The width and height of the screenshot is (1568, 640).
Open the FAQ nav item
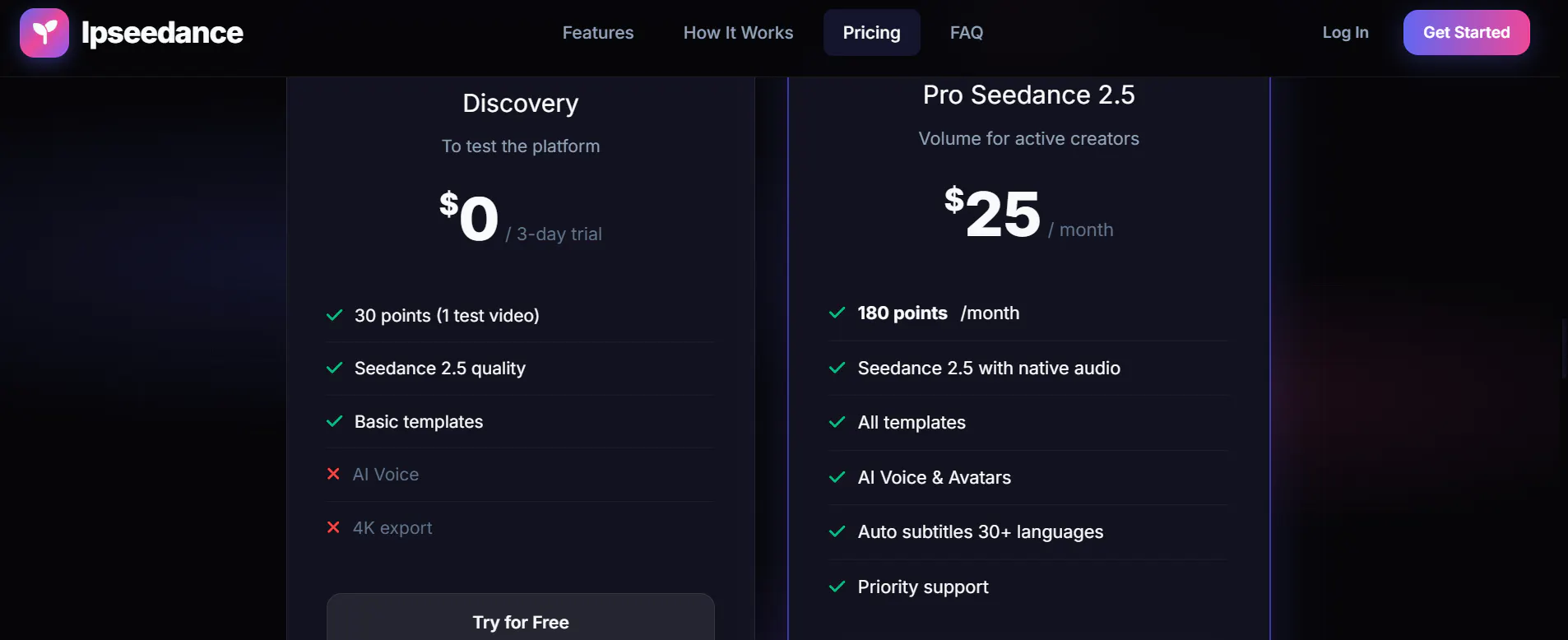(x=967, y=33)
